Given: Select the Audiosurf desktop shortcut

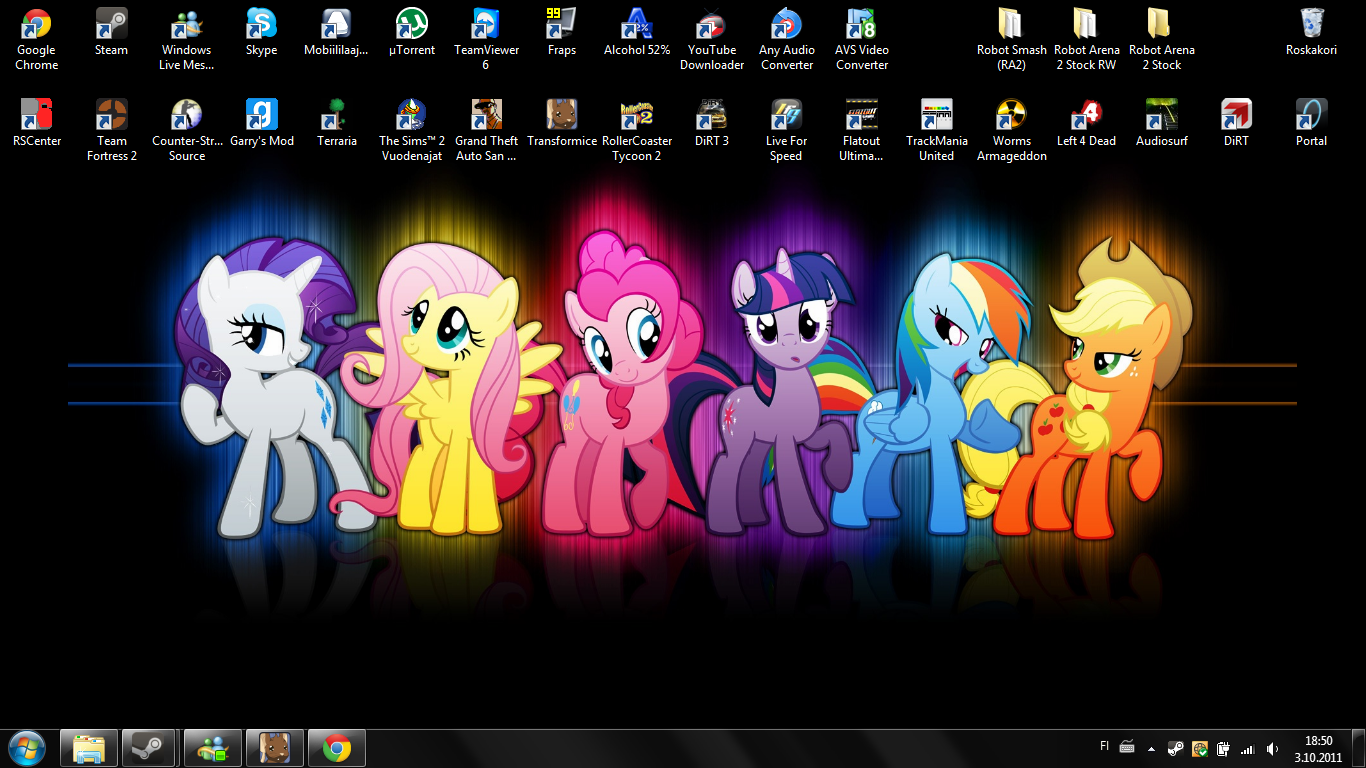Looking at the screenshot, I should click(x=1162, y=123).
